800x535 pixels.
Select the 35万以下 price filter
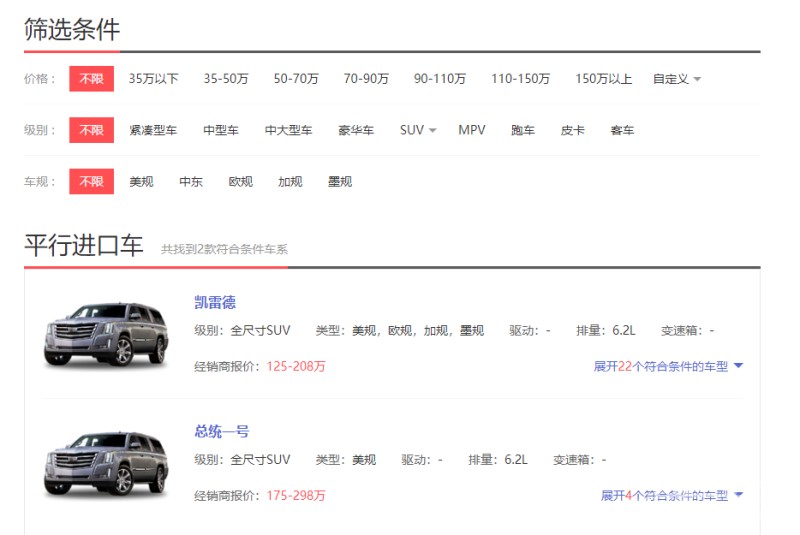pyautogui.click(x=153, y=79)
